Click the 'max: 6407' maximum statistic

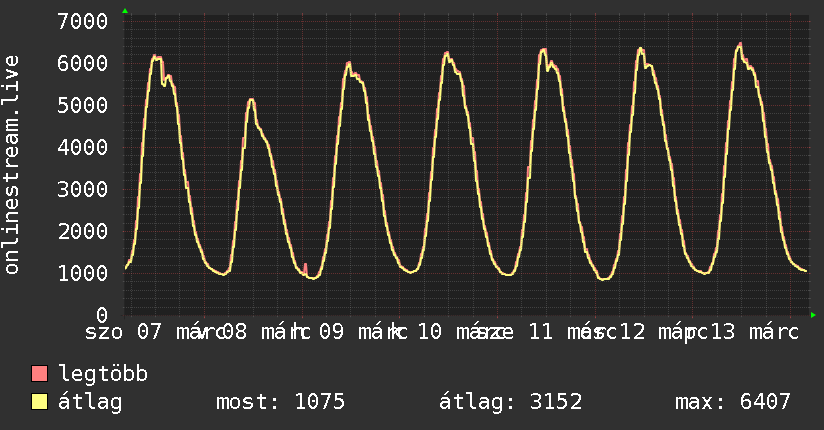(733, 403)
